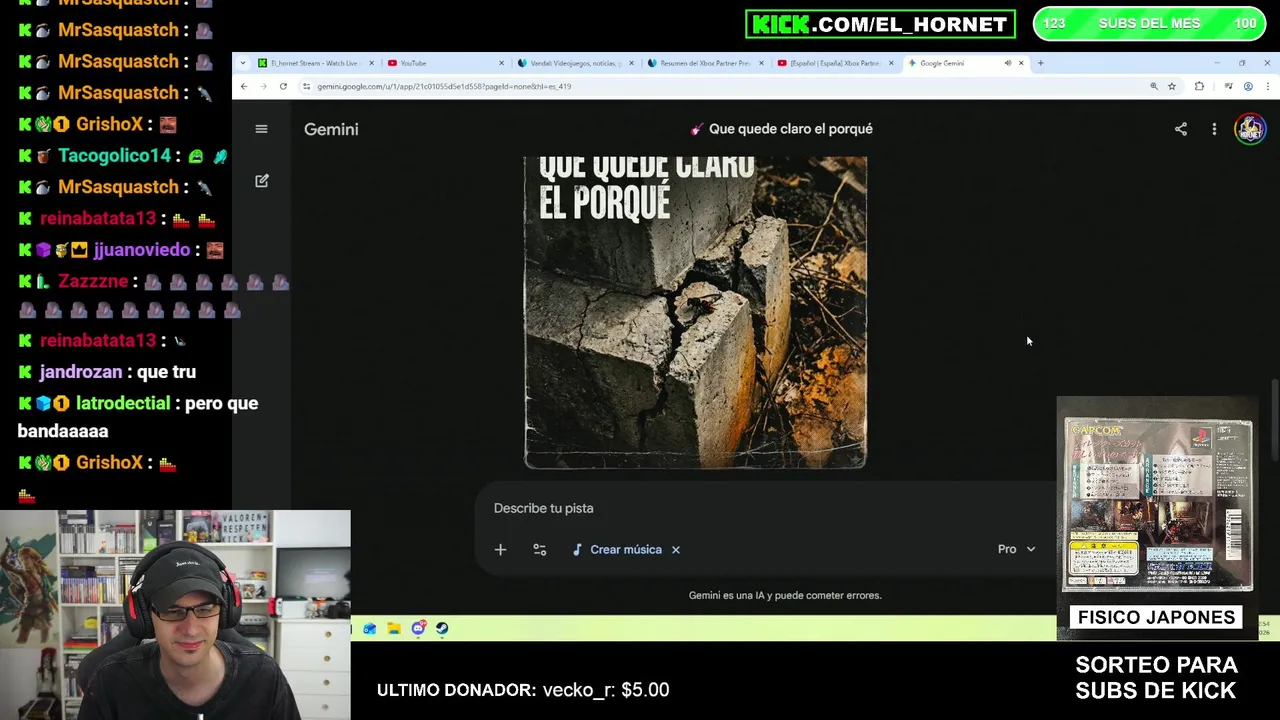Click chat username Zazzzne
The image size is (1280, 720).
pos(93,281)
